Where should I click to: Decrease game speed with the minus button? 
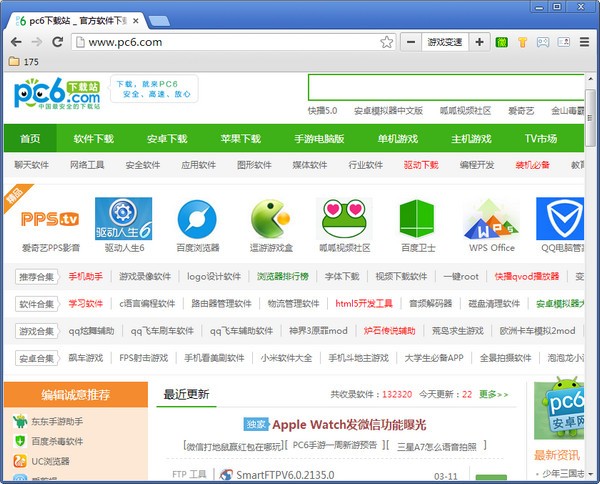coord(411,42)
